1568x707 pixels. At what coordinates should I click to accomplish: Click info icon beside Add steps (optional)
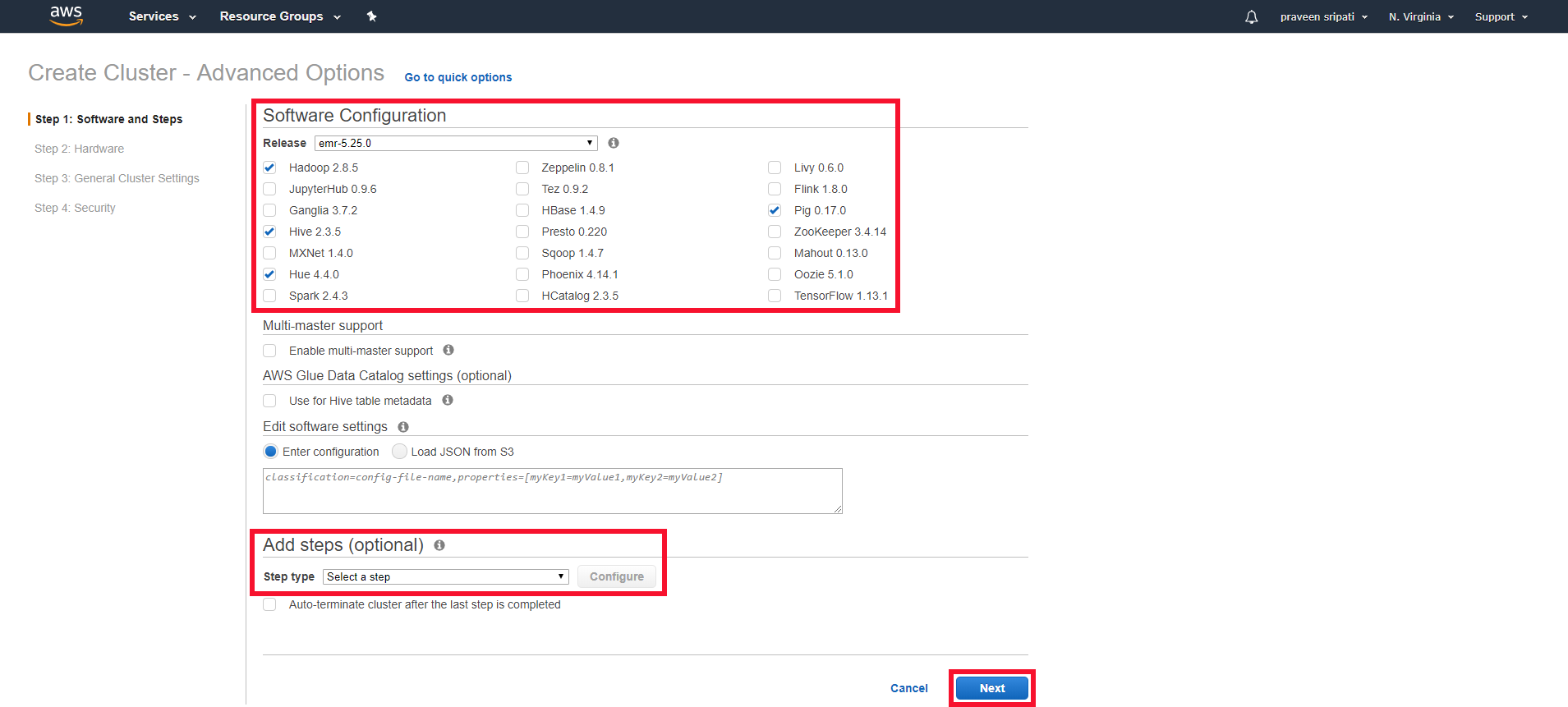pyautogui.click(x=439, y=545)
